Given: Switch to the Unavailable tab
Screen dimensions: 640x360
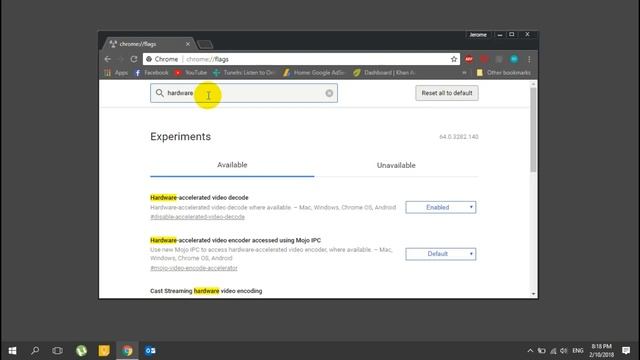Looking at the screenshot, I should [396, 165].
